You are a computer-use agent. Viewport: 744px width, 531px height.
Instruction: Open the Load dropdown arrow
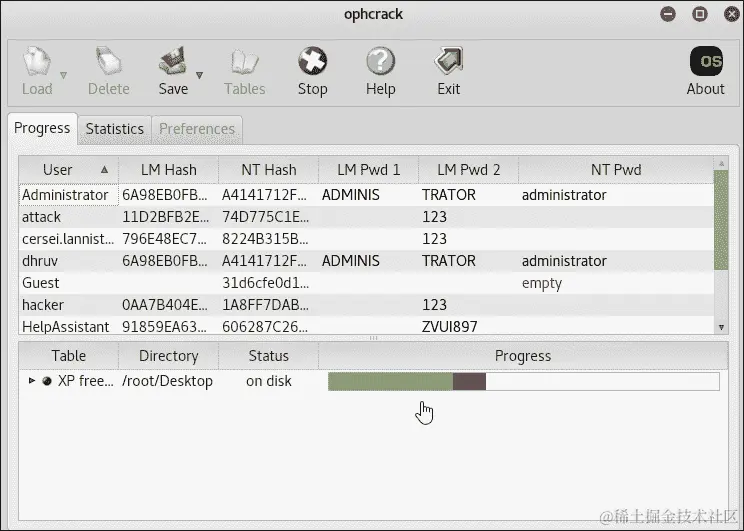click(x=63, y=75)
